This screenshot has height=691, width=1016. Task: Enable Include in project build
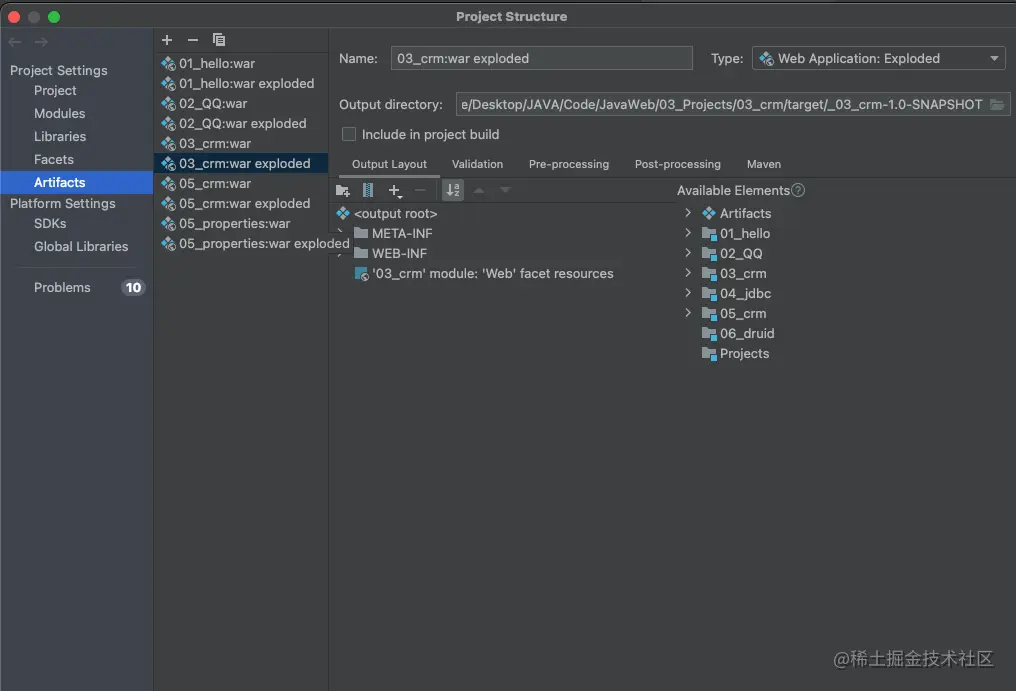pos(349,134)
